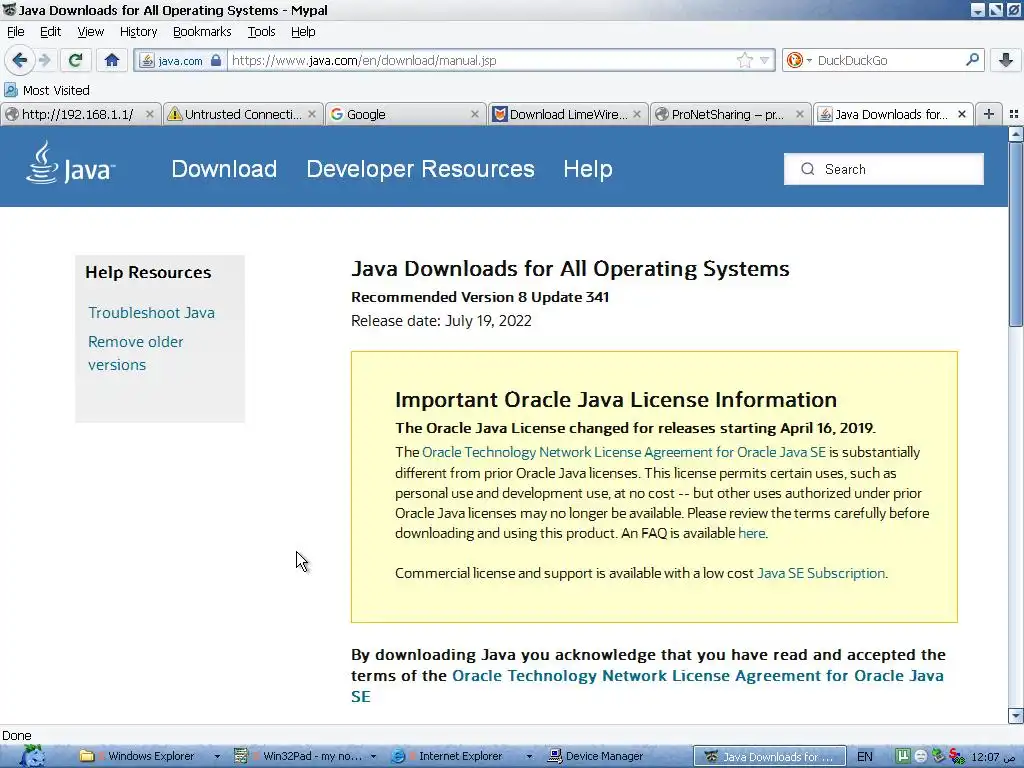Open the DuckDuckGo search engine selector
This screenshot has width=1024, height=768.
(x=799, y=61)
